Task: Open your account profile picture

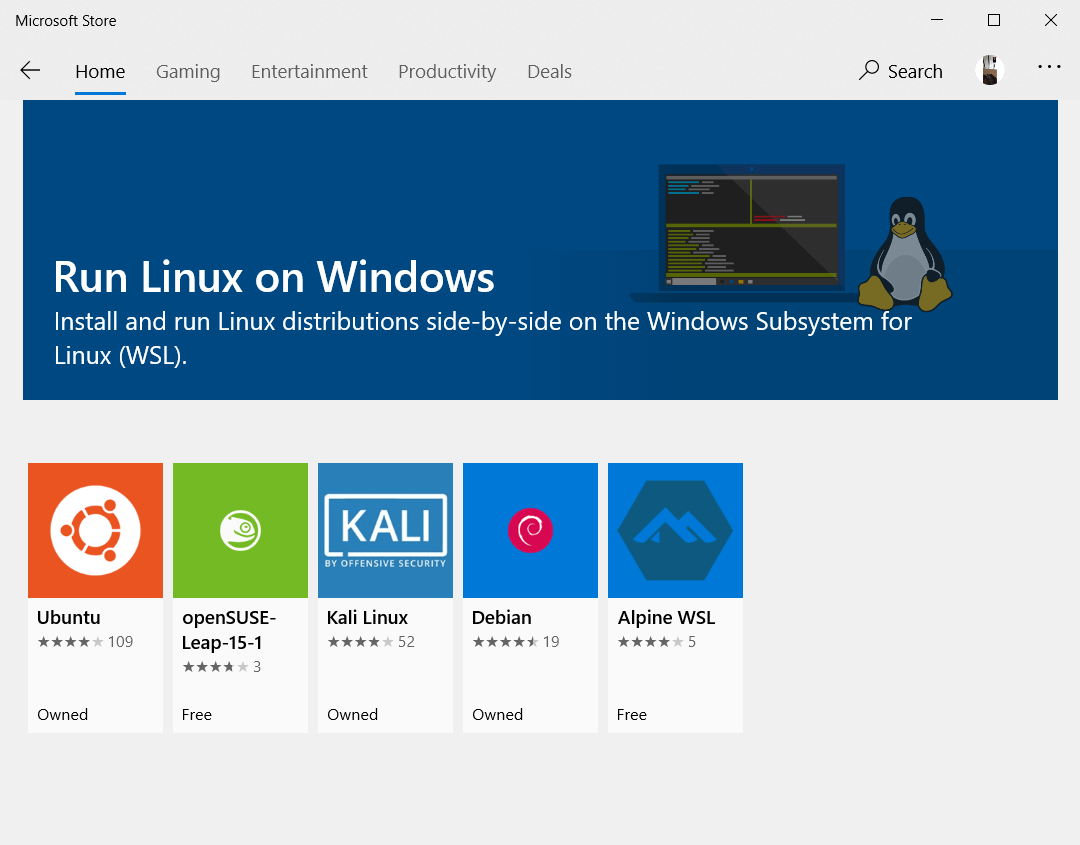Action: [x=989, y=70]
